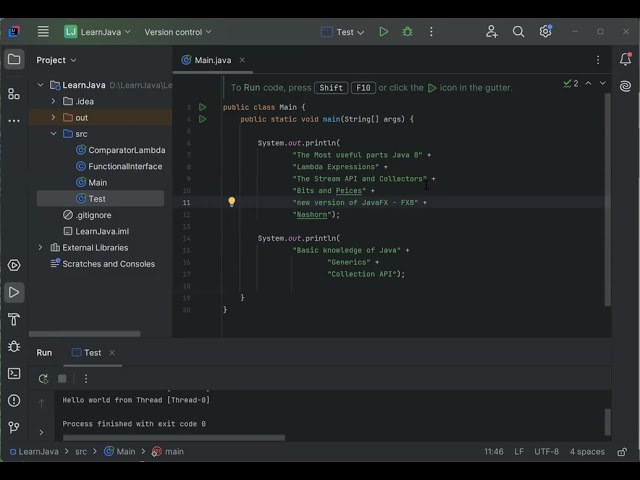640x480 pixels.
Task: Open Project view dropdown
Action: pyautogui.click(x=56, y=60)
